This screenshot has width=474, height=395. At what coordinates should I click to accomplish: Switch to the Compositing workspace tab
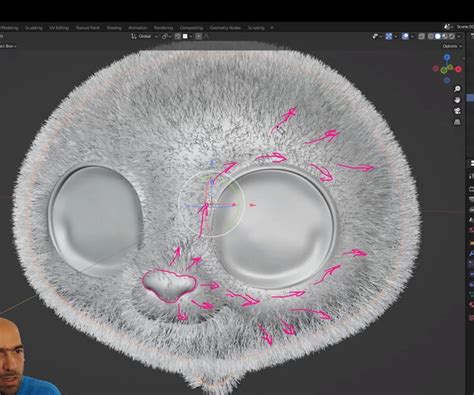(x=191, y=28)
